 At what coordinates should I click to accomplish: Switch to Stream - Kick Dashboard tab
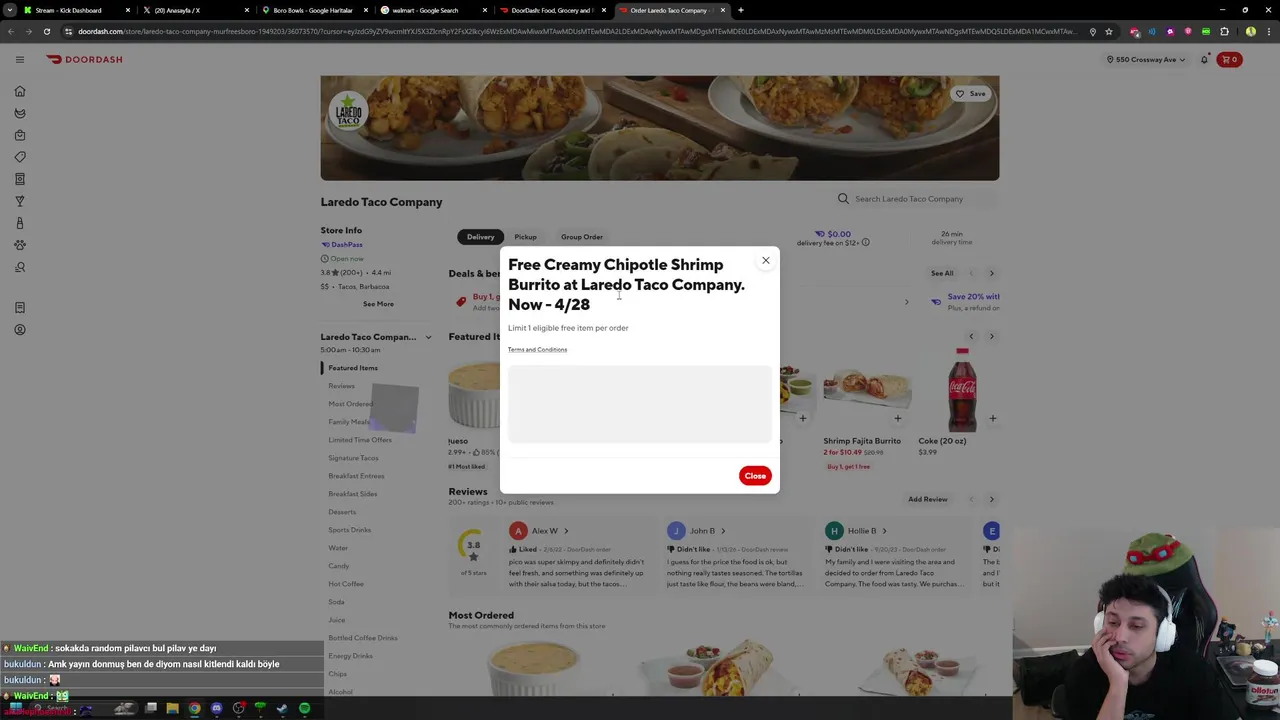coord(76,10)
